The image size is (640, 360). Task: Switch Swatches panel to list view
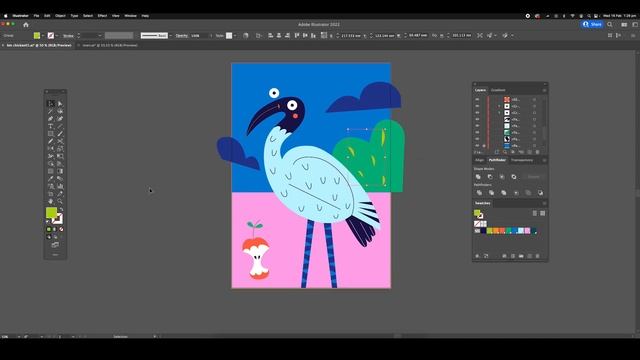(535, 213)
